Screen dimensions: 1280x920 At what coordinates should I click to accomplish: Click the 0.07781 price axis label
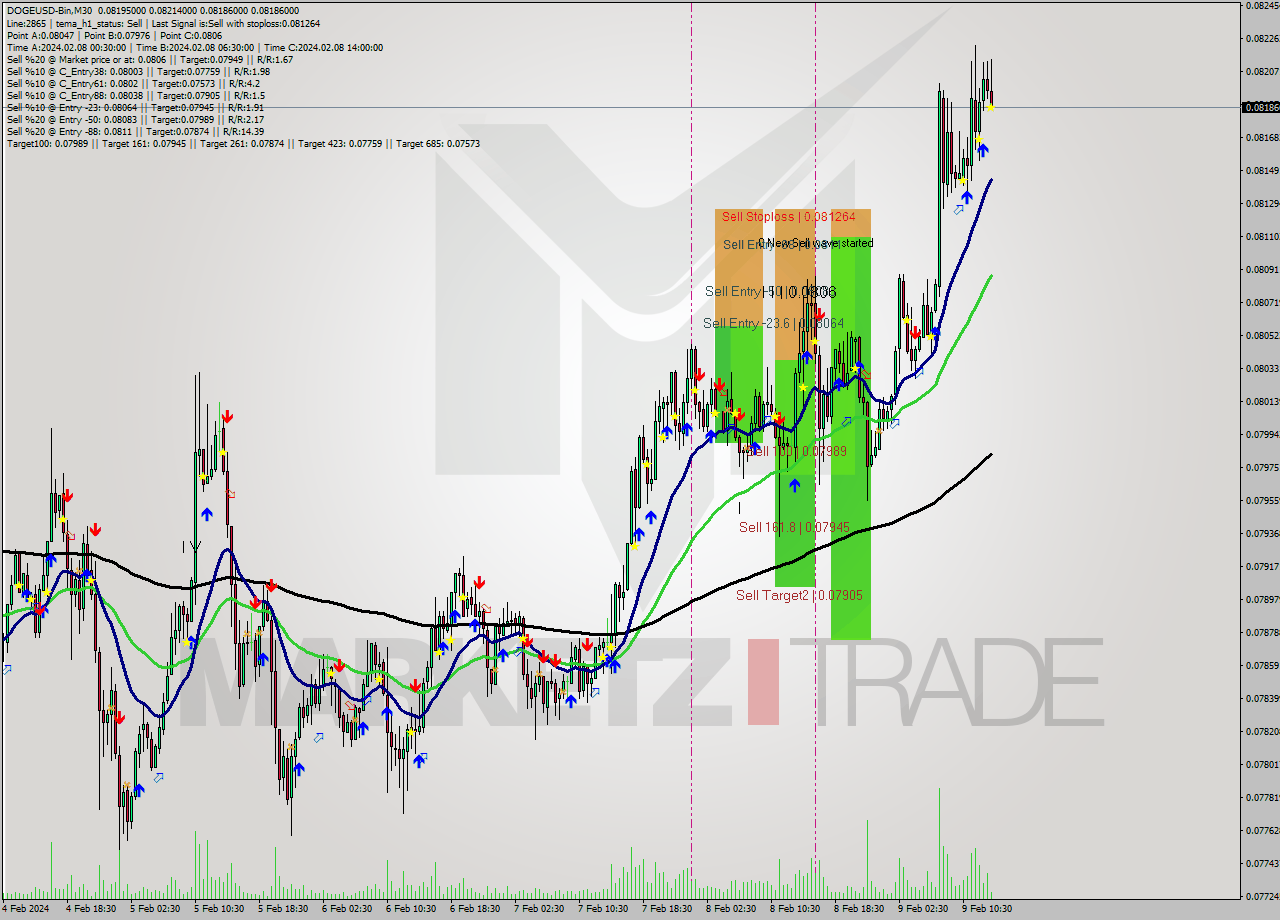click(1261, 797)
